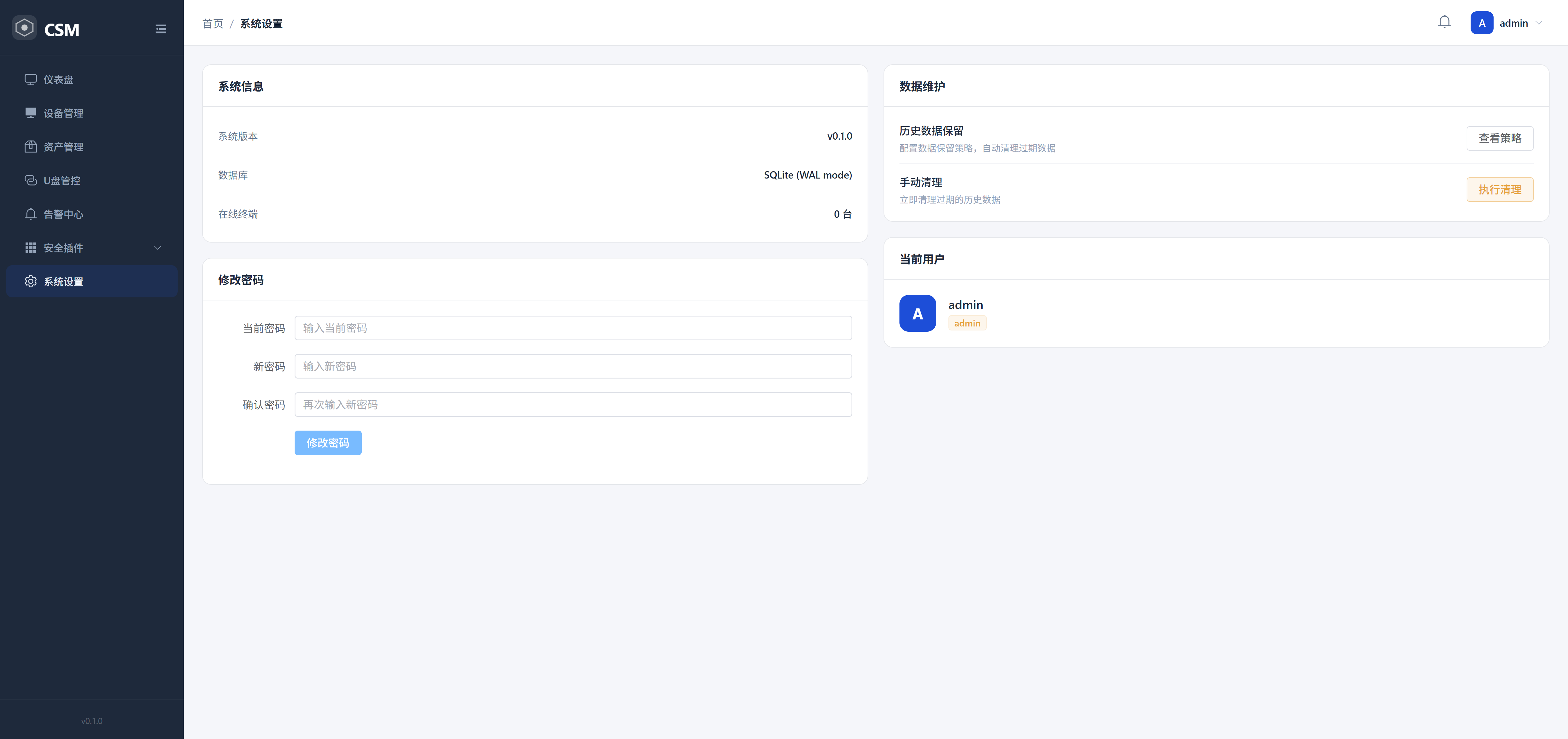Screen dimensions: 1568x739
Task: Open the notification bell icon
Action: 1444,23
